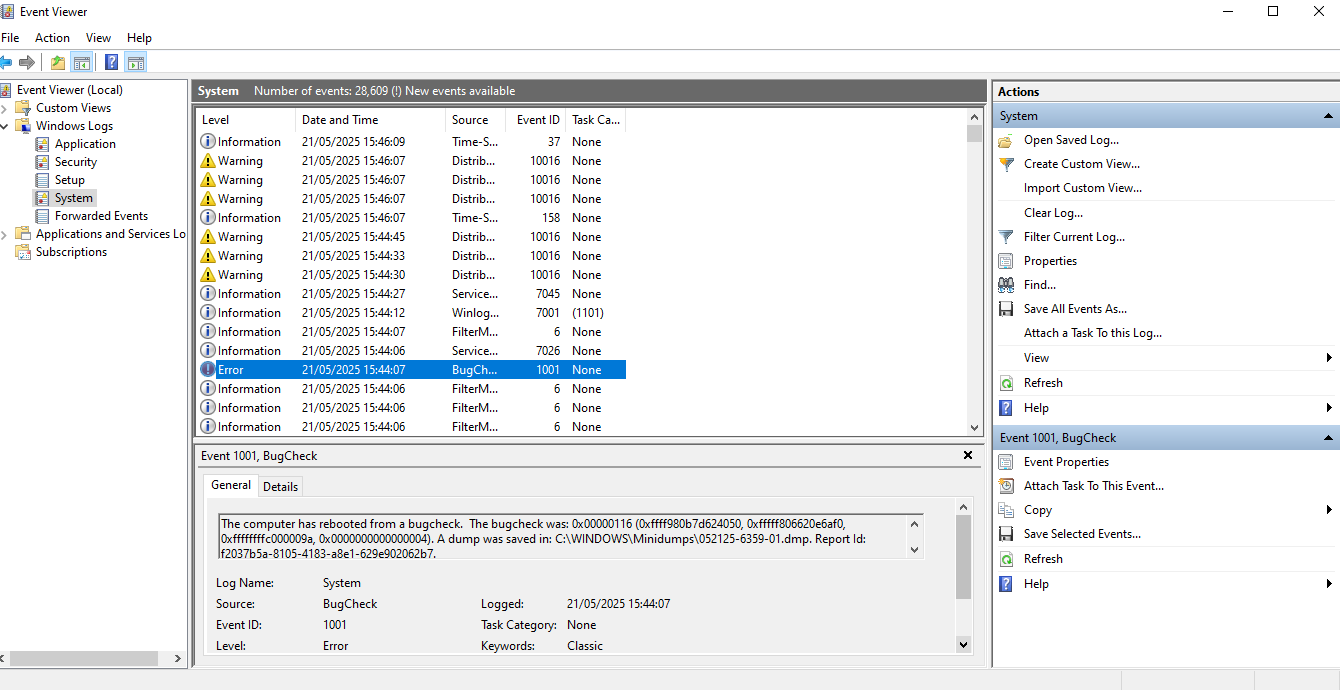This screenshot has height=690, width=1340.
Task: Open Help submenu arrow under System actions
Action: pyautogui.click(x=1329, y=408)
